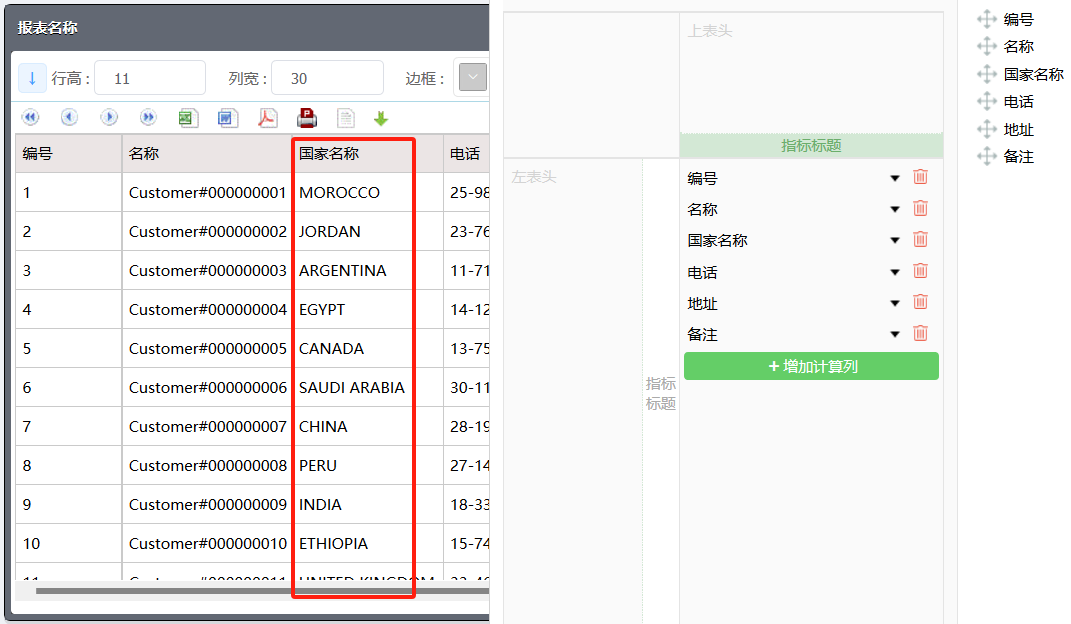Expand the dropdown arrow for 编号 field
Screen dimensions: 1071x624
pyautogui.click(x=895, y=179)
